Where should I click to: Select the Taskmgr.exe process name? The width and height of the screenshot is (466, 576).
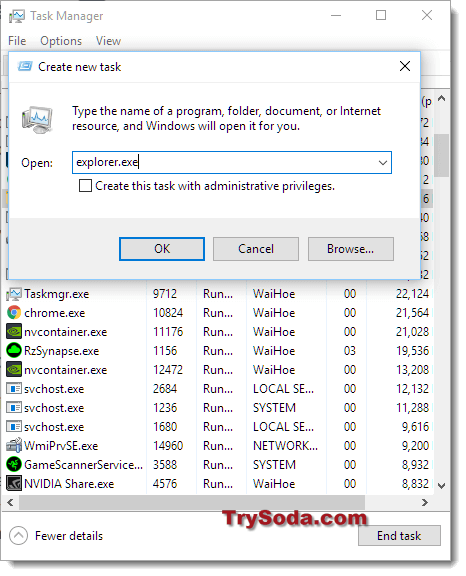point(57,294)
